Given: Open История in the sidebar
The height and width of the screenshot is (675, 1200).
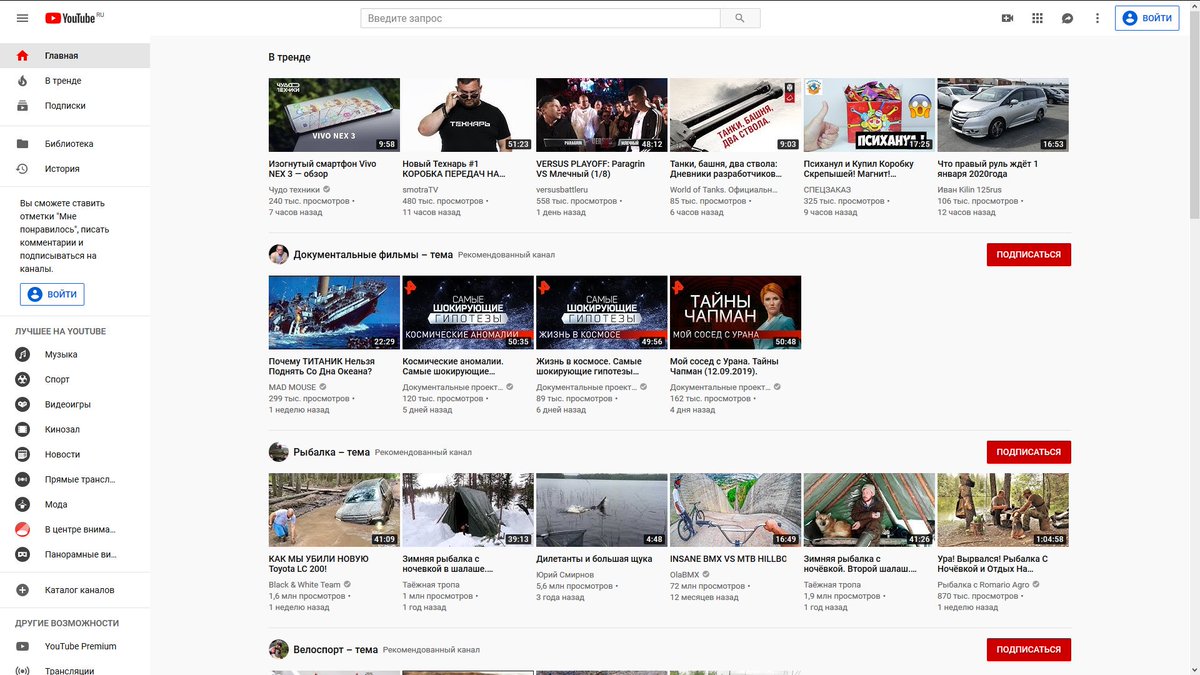Looking at the screenshot, I should [x=75, y=169].
